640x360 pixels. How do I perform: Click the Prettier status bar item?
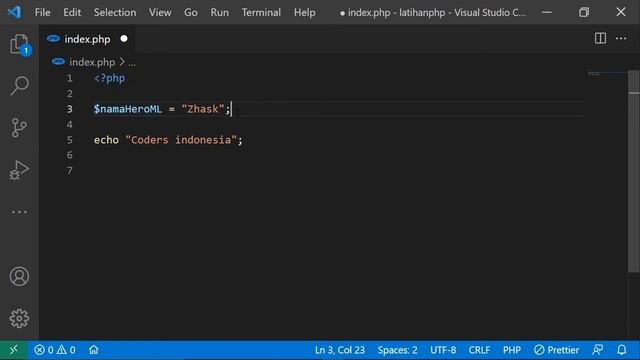[556, 350]
